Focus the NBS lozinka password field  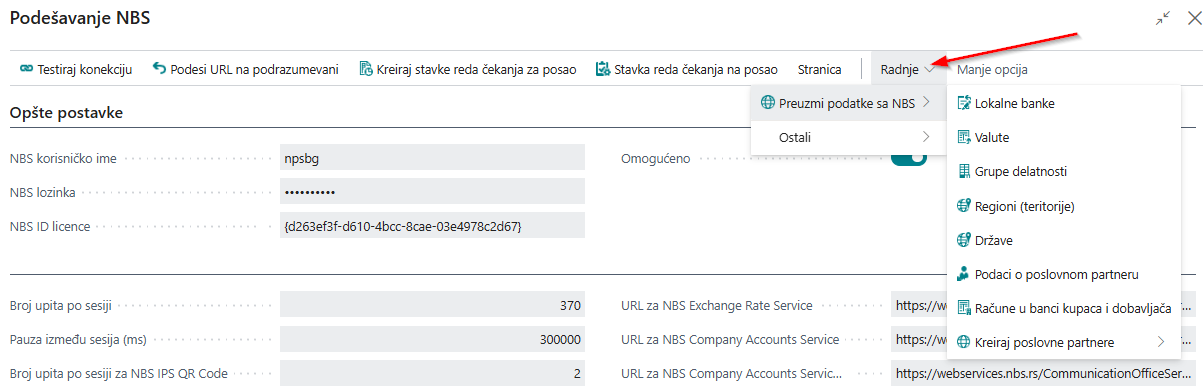(x=432, y=192)
